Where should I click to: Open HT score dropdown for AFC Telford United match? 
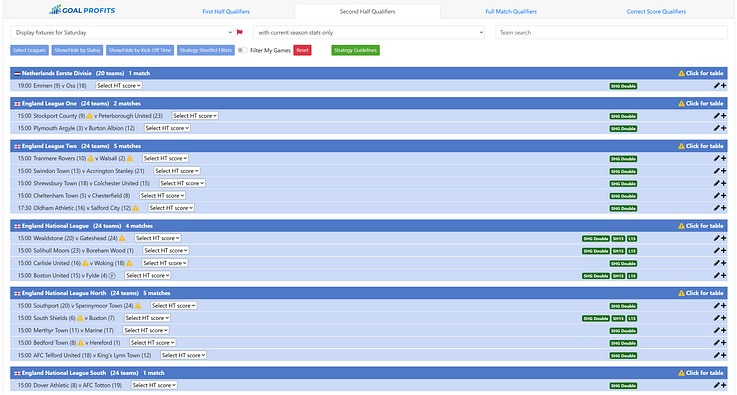point(183,356)
